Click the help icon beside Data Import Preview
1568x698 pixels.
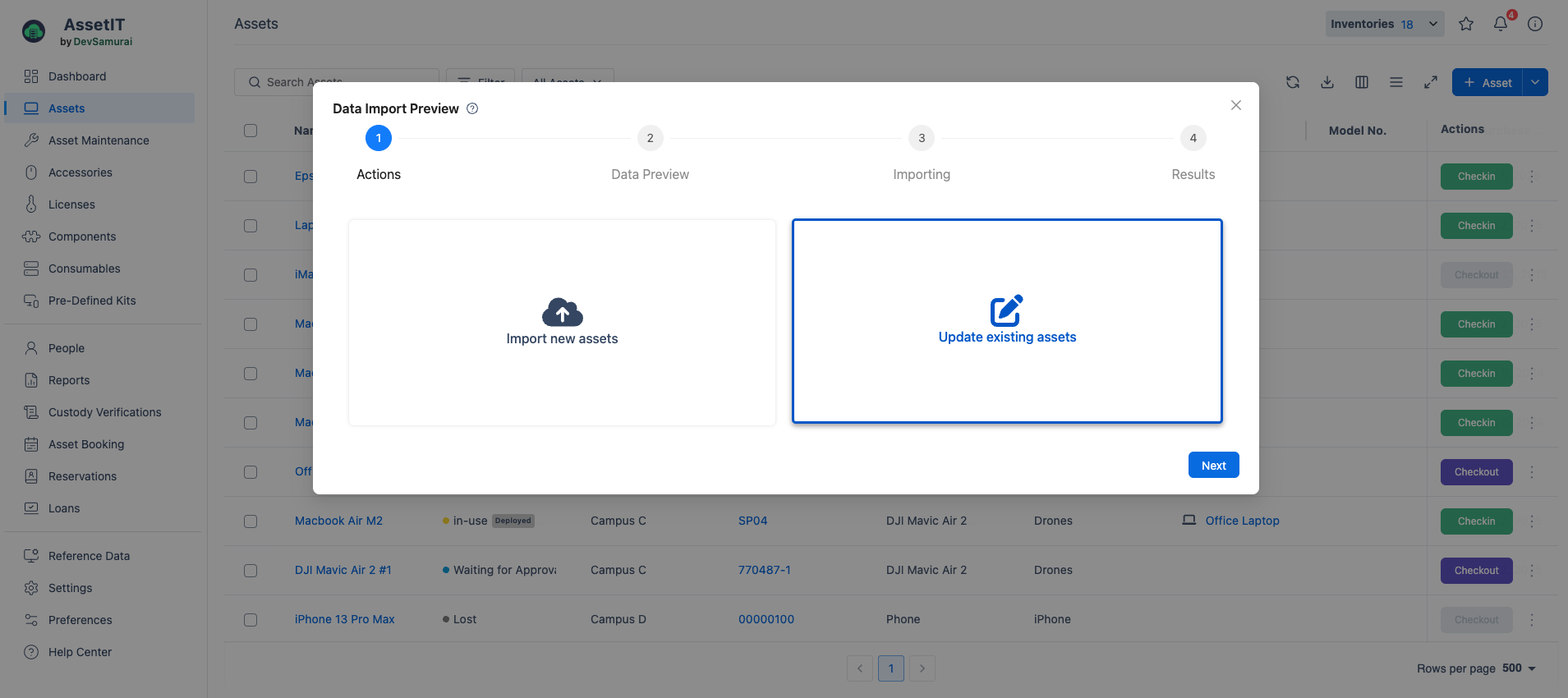tap(472, 108)
